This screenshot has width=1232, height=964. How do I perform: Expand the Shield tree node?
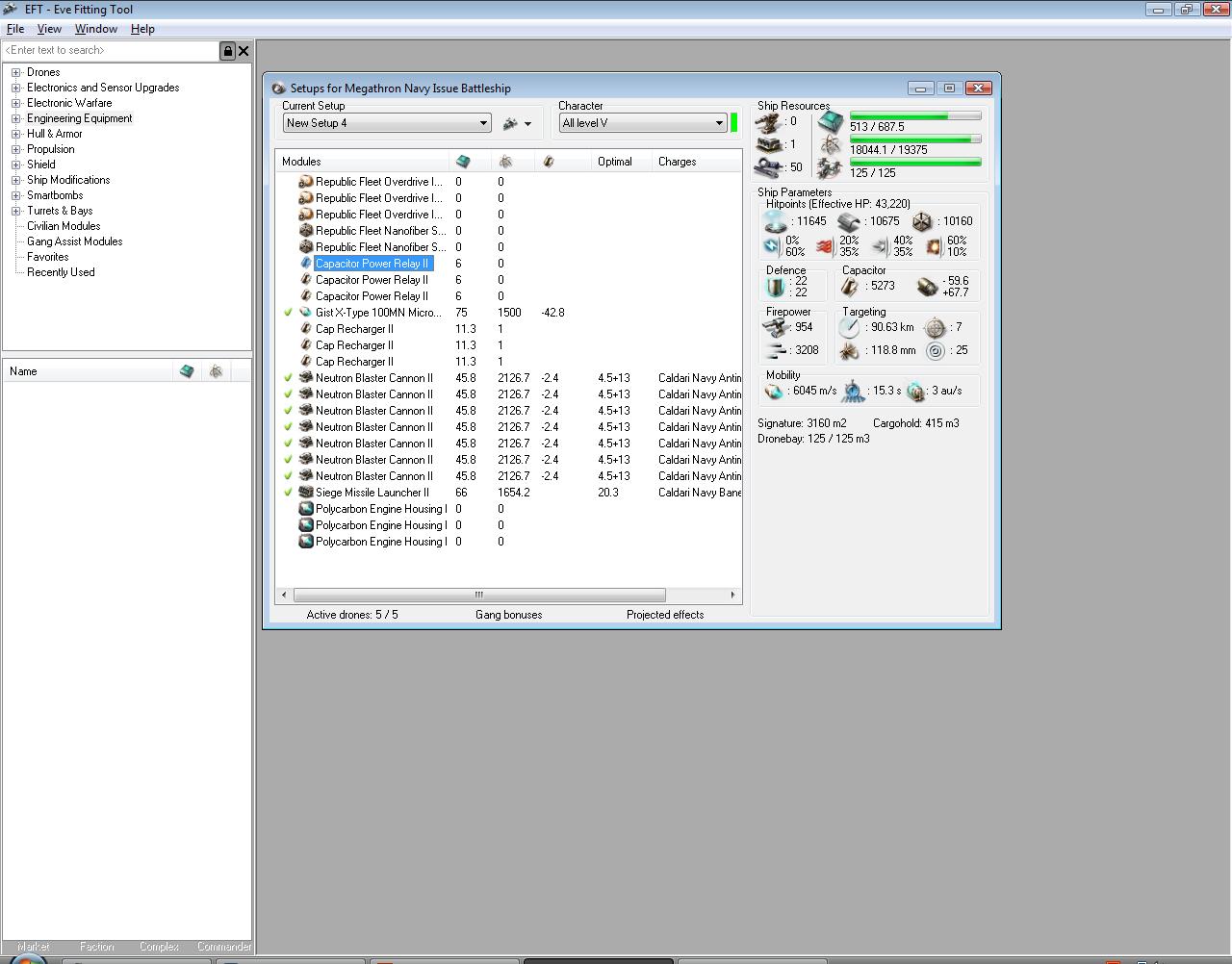click(15, 165)
